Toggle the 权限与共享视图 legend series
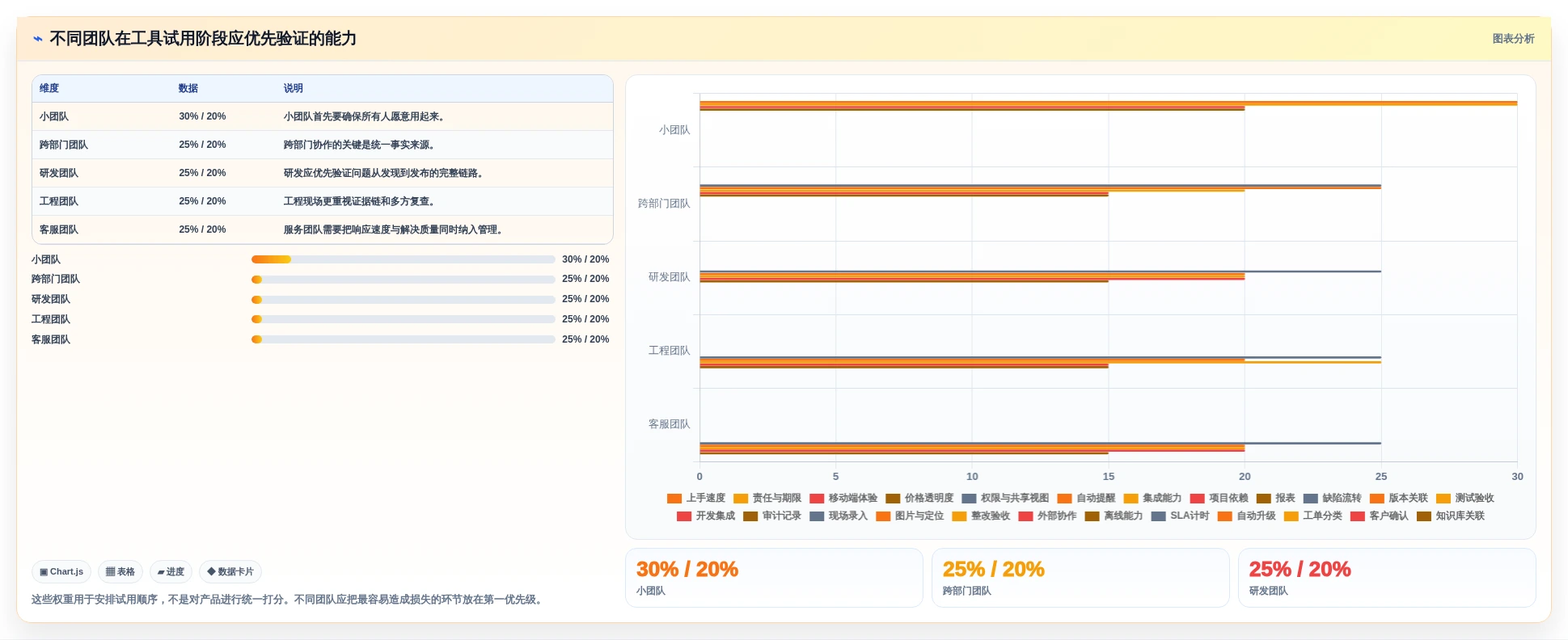1568x640 pixels. (x=1005, y=498)
